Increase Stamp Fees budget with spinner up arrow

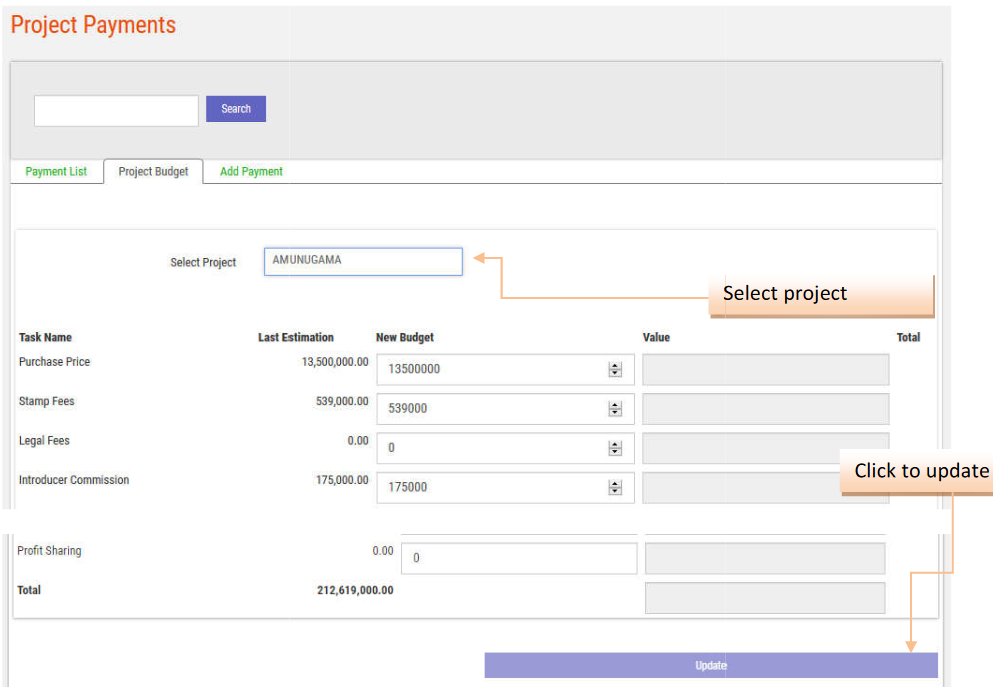[x=615, y=405]
